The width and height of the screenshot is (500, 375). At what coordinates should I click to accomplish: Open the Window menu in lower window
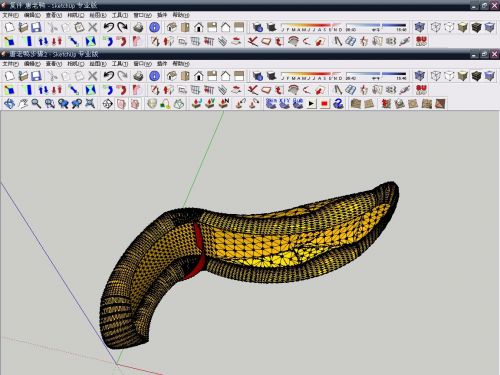click(142, 64)
